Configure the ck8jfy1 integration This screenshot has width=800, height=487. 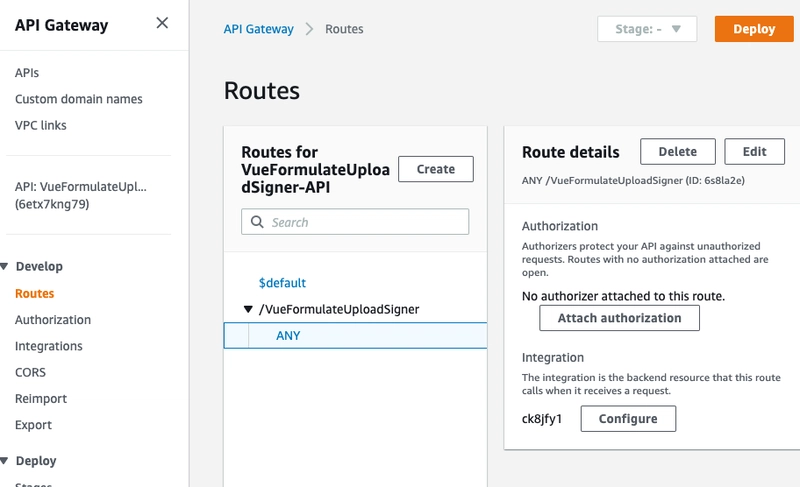coord(628,419)
